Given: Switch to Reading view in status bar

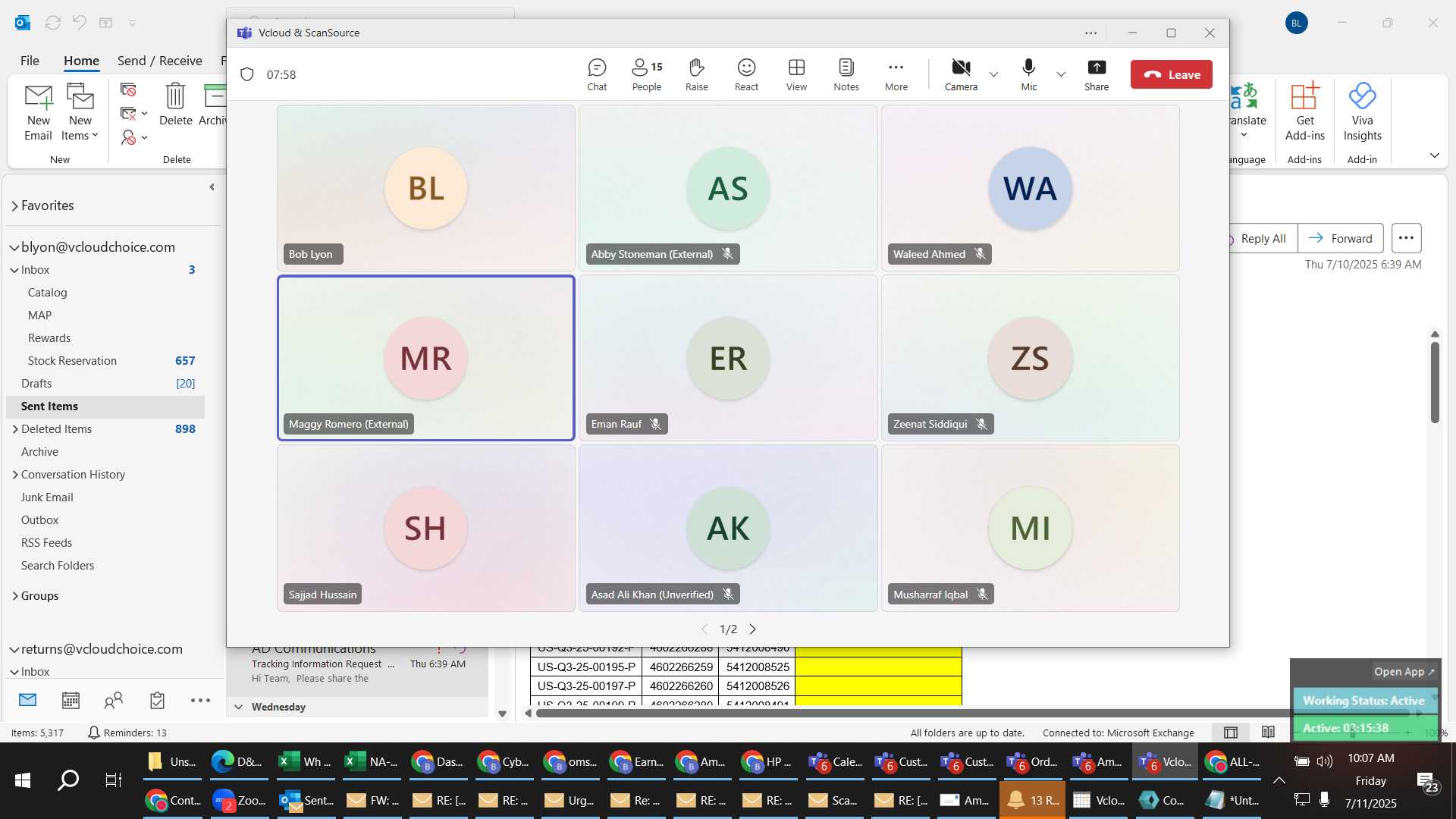Looking at the screenshot, I should [x=1268, y=733].
